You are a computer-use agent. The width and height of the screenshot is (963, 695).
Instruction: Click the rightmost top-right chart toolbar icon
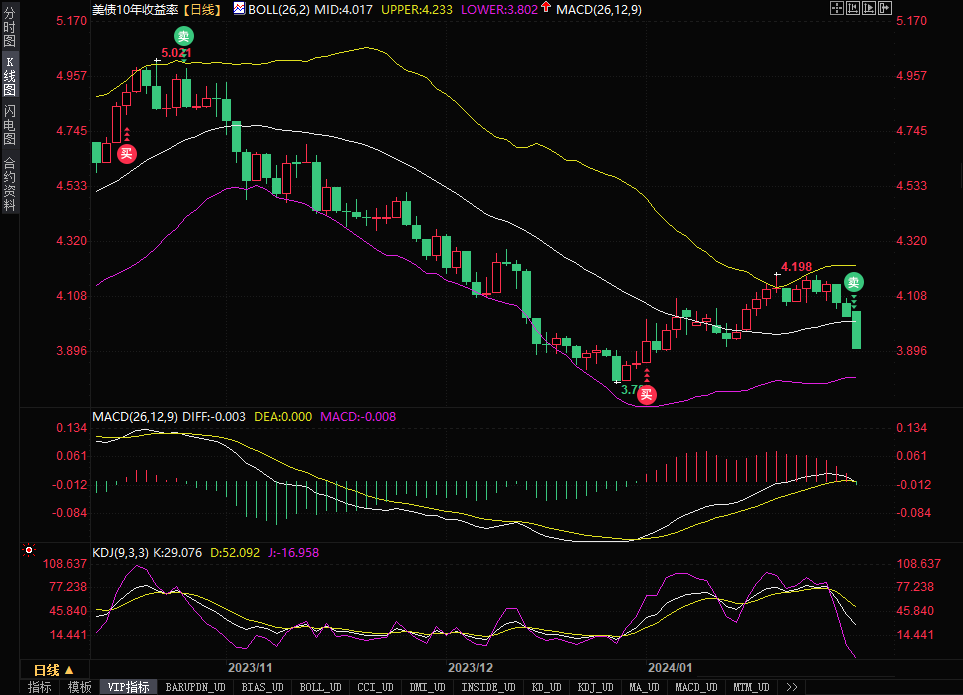tap(883, 8)
